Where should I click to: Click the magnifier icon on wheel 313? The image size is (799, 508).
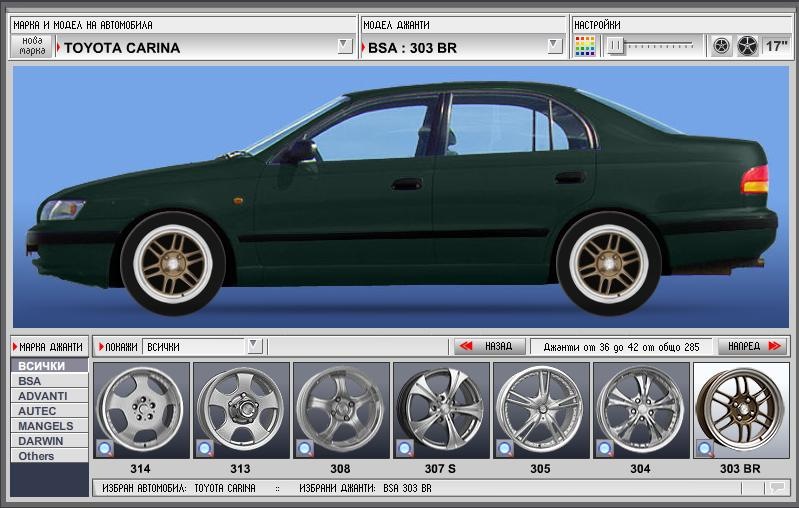click(205, 448)
